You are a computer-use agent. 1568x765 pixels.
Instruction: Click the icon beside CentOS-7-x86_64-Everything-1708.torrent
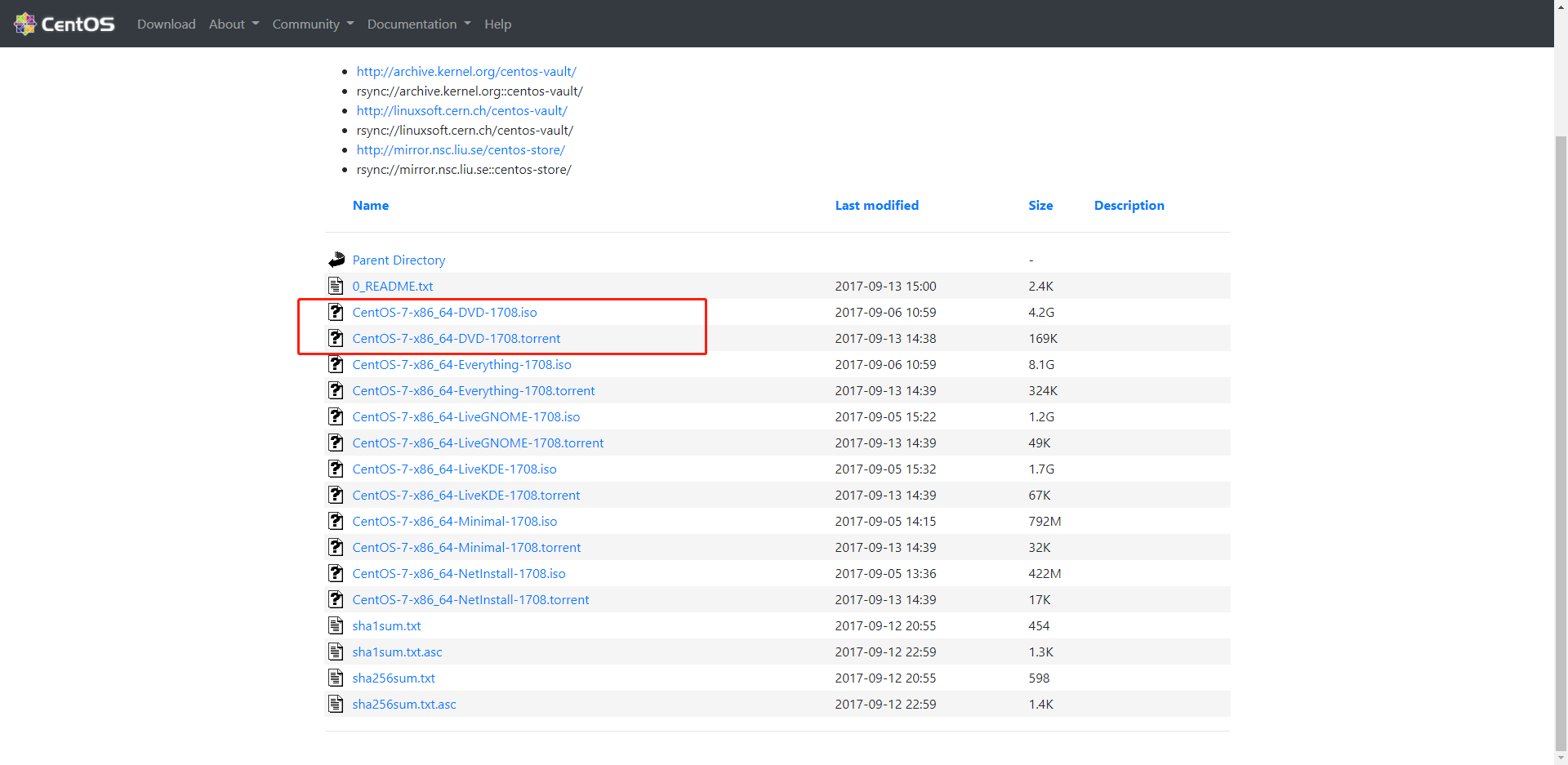tap(336, 390)
